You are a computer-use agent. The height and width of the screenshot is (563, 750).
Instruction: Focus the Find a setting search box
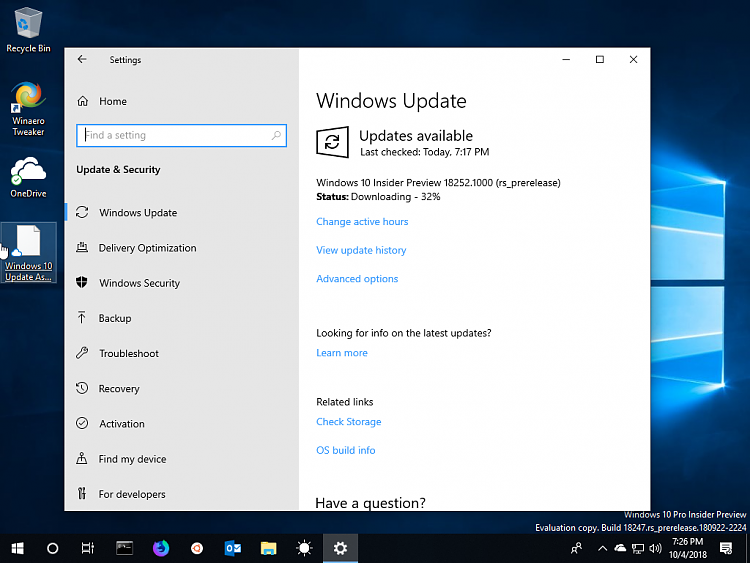point(181,135)
